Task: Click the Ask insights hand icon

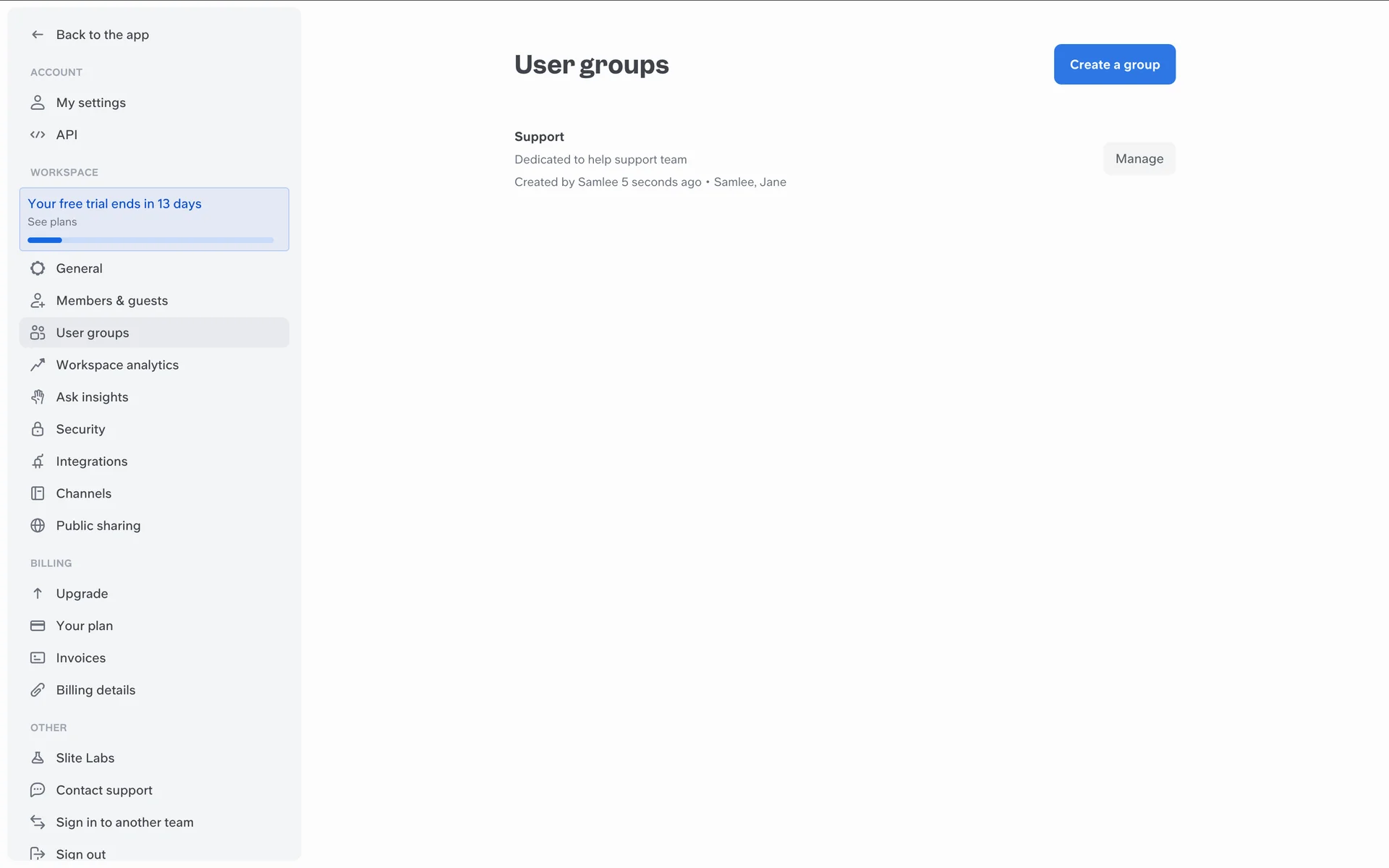Action: [38, 397]
